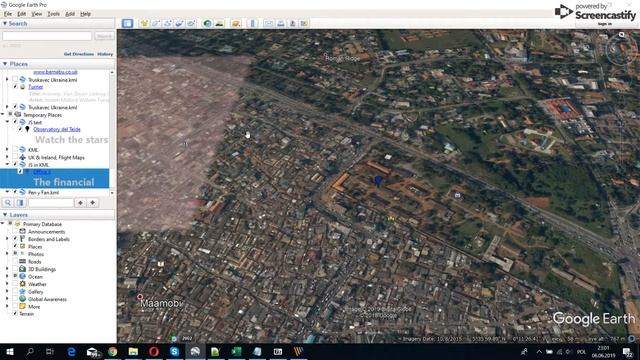
Task: Expand the Global Awareness layer group
Action: tap(7, 299)
